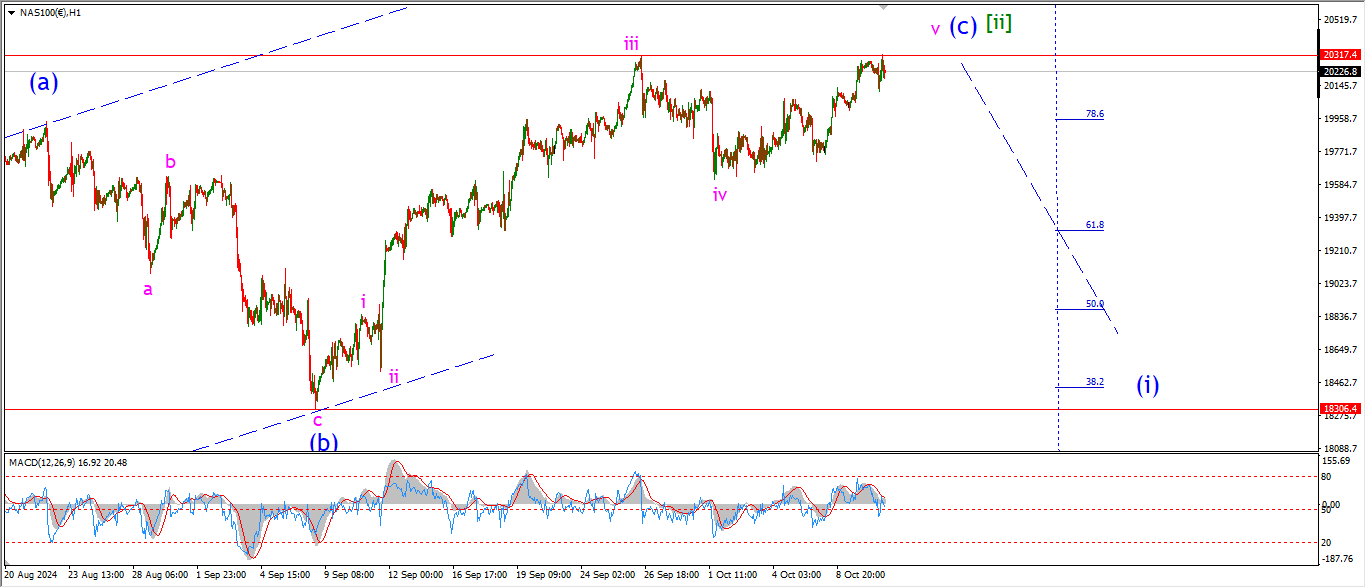The image size is (1366, 588).
Task: Click the 78.6 Fibonacci level label
Action: [1094, 114]
